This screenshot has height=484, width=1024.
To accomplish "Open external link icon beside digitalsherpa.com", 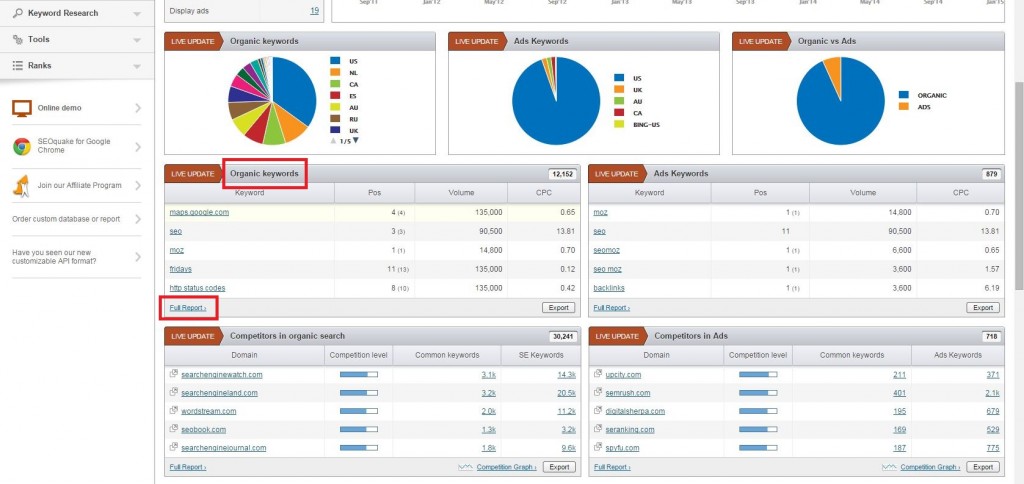I will pos(598,411).
